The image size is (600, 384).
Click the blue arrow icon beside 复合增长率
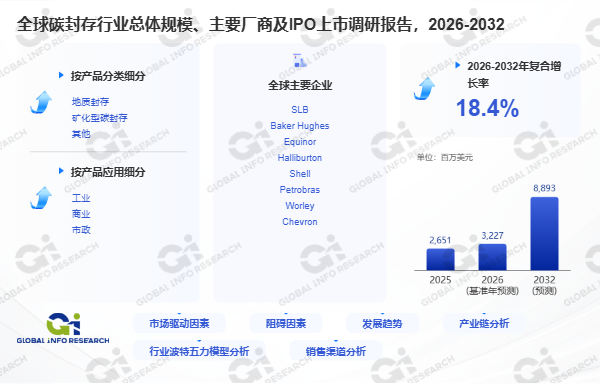click(x=424, y=89)
